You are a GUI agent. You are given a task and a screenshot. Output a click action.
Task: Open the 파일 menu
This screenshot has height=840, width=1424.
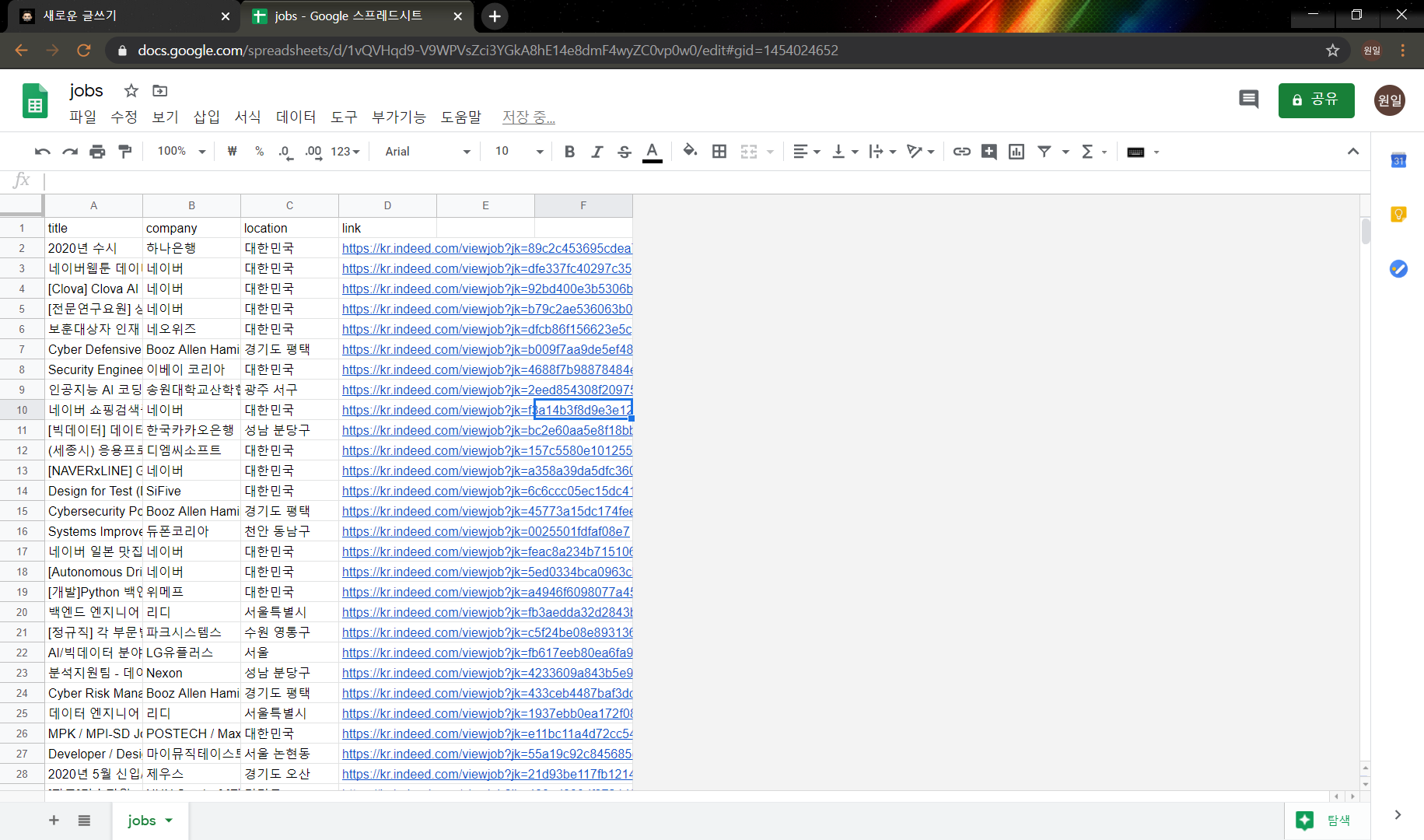click(82, 117)
